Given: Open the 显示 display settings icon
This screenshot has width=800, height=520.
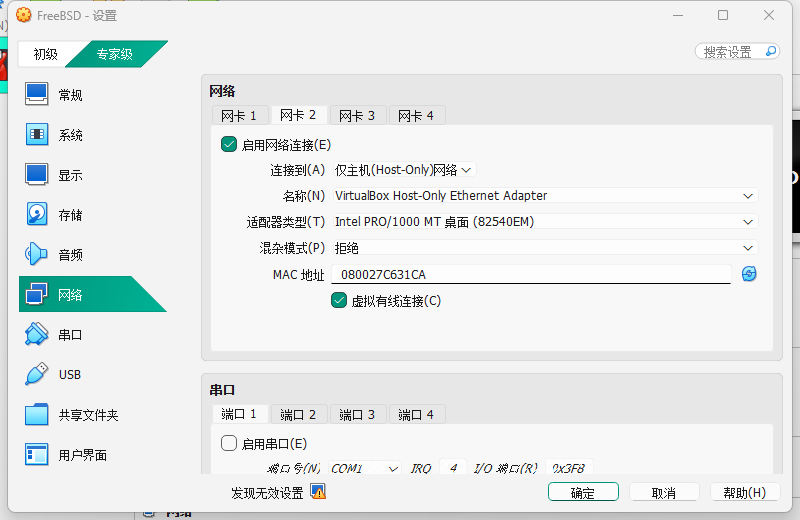Looking at the screenshot, I should point(37,175).
